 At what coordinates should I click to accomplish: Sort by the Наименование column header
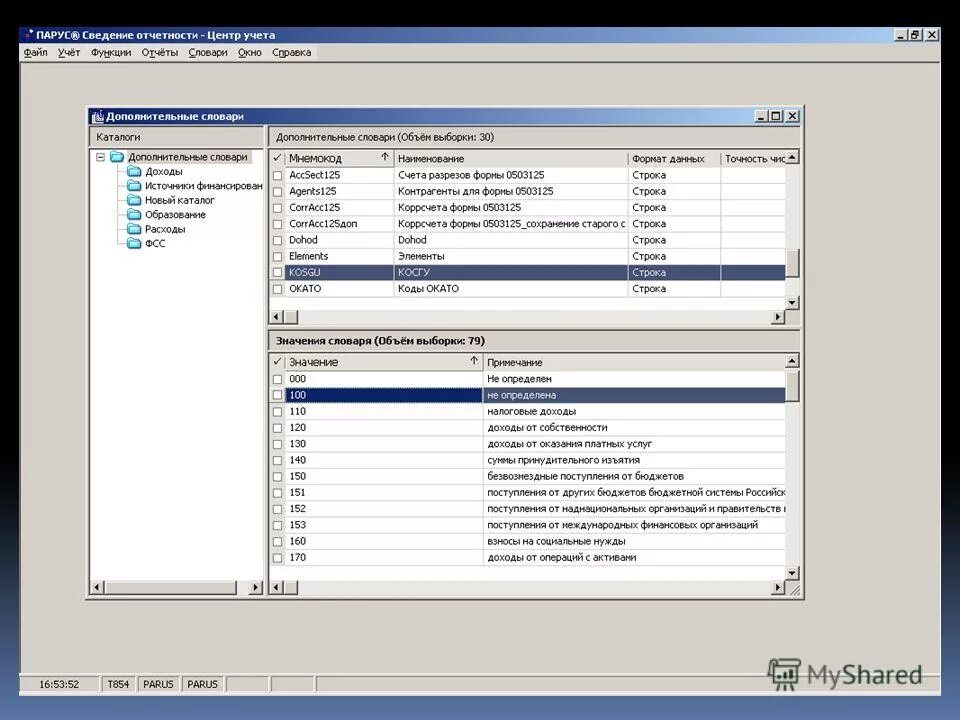coord(511,159)
